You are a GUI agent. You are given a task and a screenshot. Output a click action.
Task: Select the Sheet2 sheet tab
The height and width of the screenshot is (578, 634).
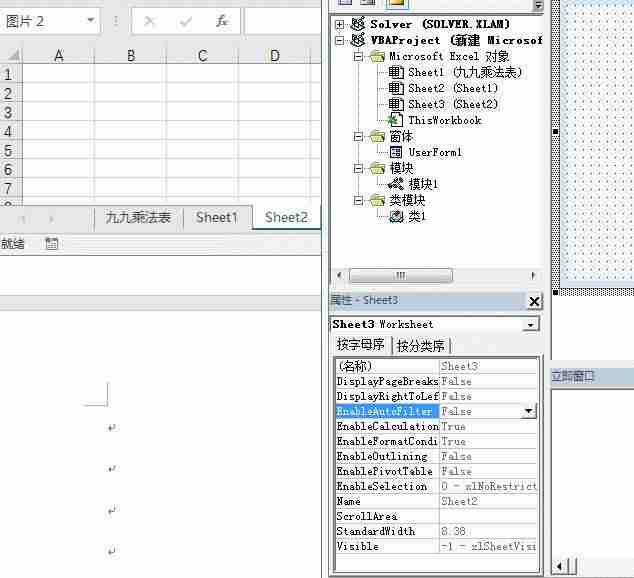pyautogui.click(x=286, y=217)
